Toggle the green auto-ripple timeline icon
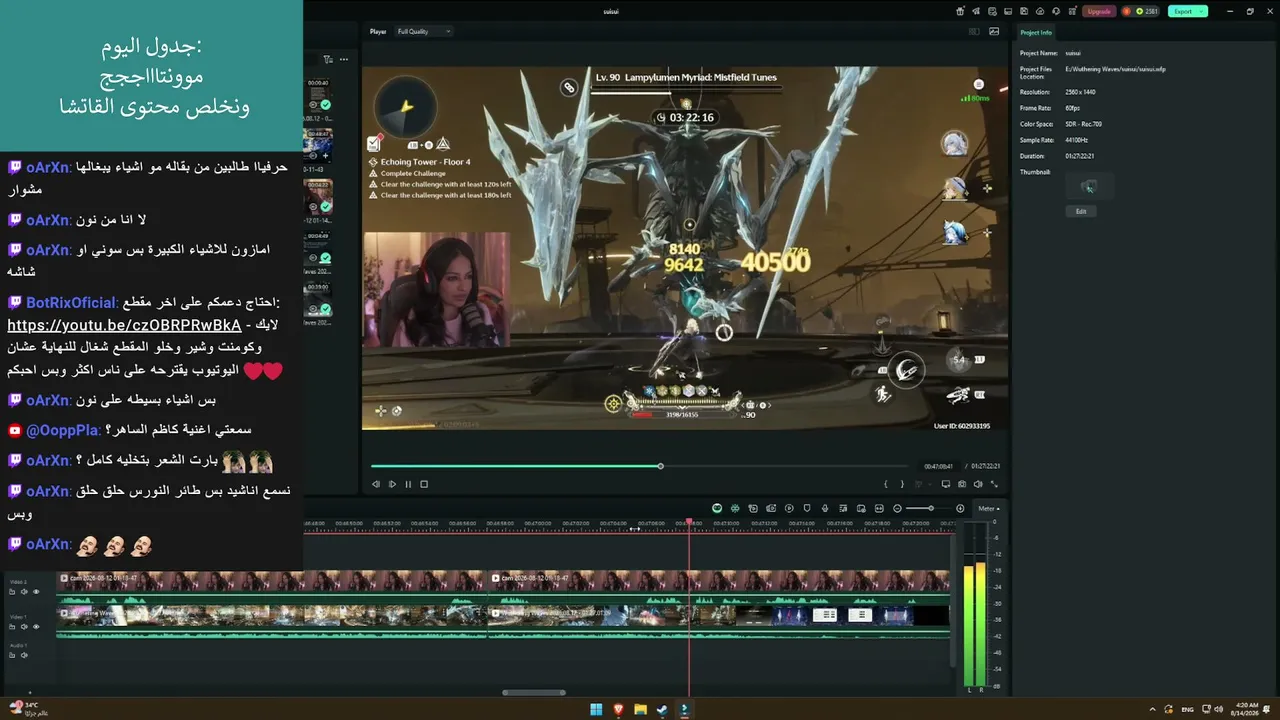1280x720 pixels. pos(717,508)
